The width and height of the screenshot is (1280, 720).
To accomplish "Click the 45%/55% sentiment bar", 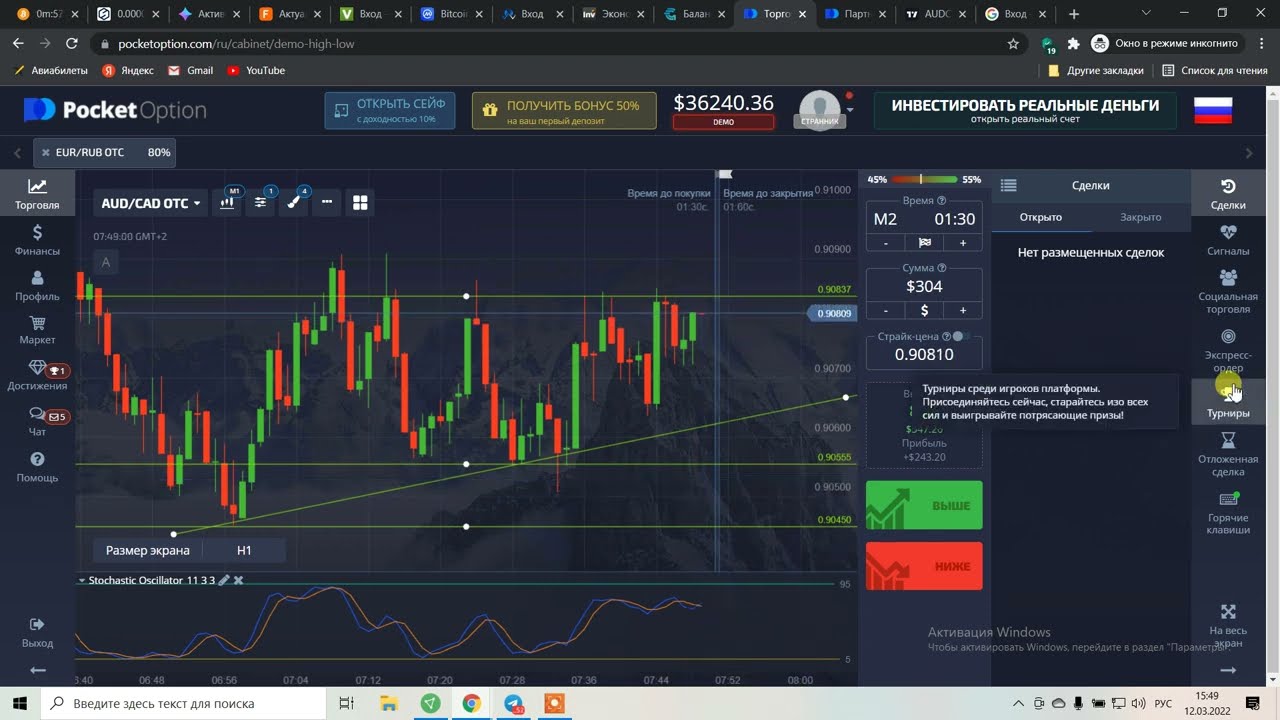I will pos(924,180).
